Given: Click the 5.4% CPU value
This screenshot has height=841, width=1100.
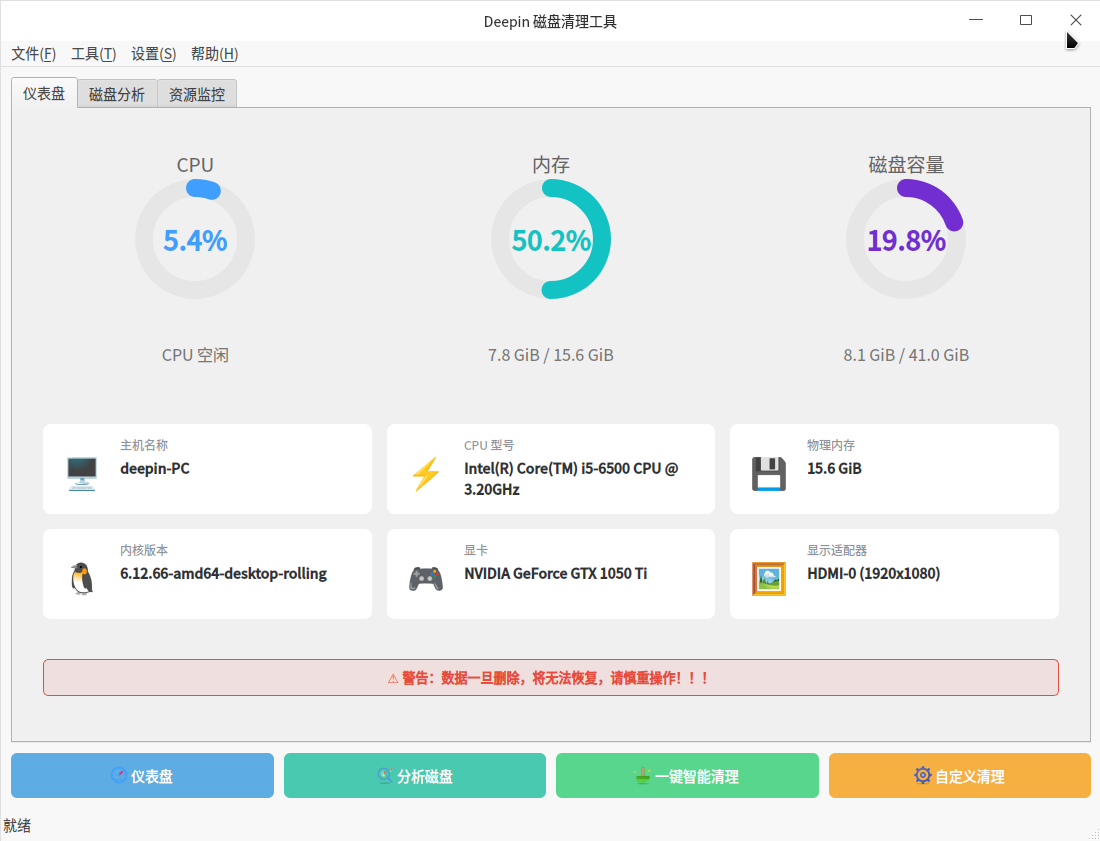Looking at the screenshot, I should [195, 241].
